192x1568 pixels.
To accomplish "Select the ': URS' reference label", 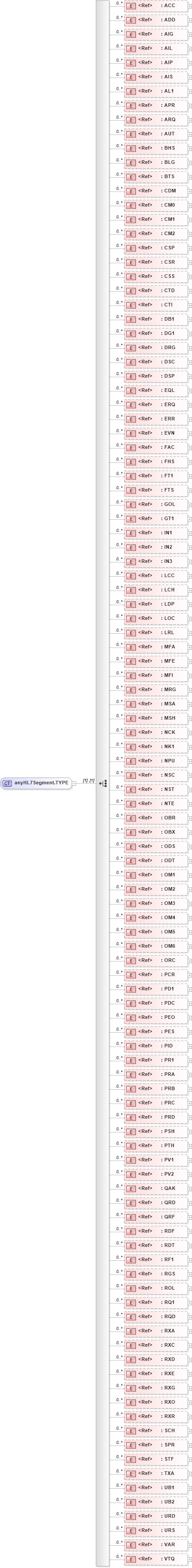I will [x=168, y=1530].
